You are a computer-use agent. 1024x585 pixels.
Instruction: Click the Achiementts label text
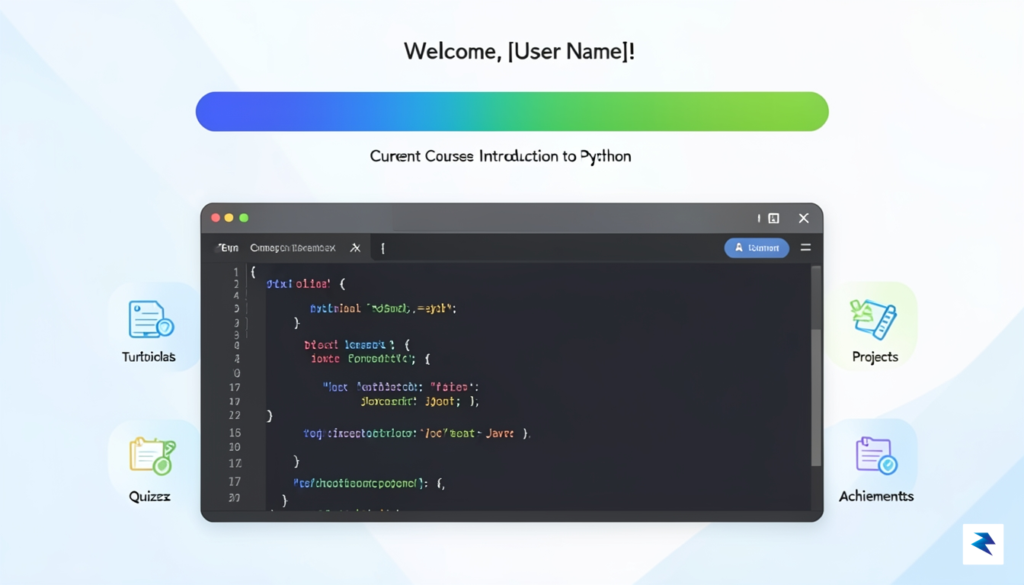(x=876, y=496)
